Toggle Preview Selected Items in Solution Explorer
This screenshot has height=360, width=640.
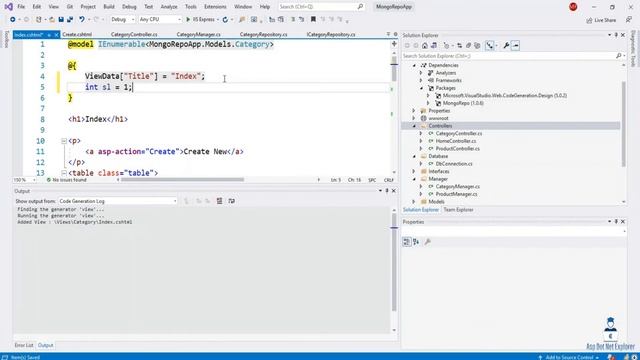coord(516,46)
